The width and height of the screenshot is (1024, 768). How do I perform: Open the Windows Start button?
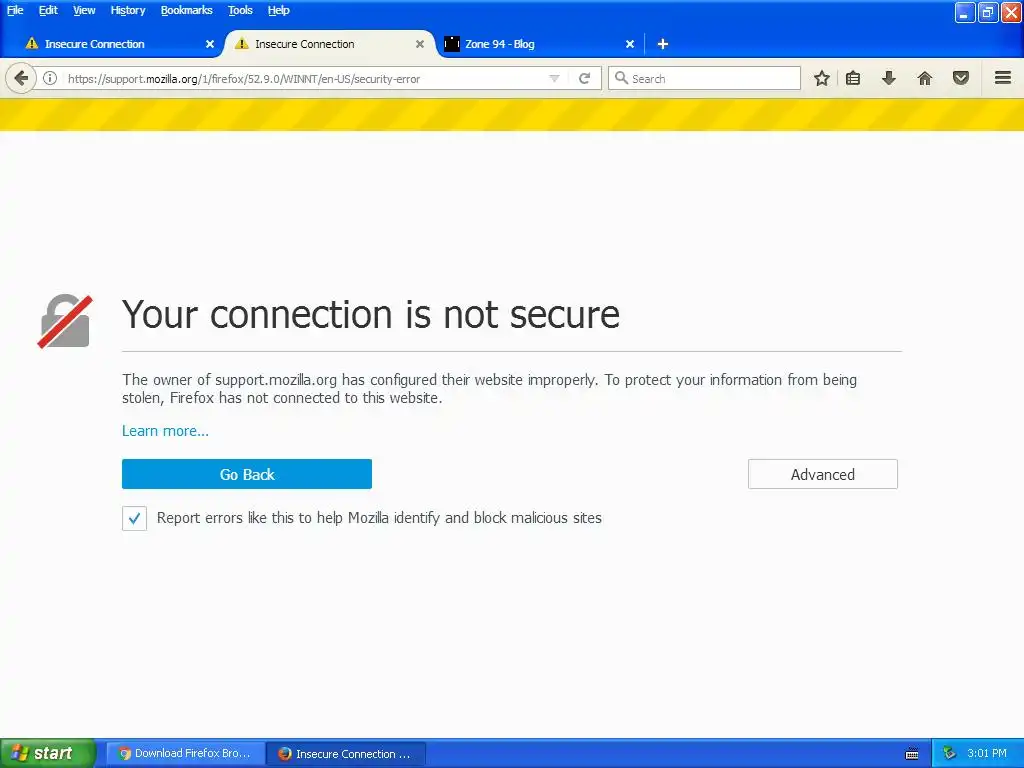48,754
